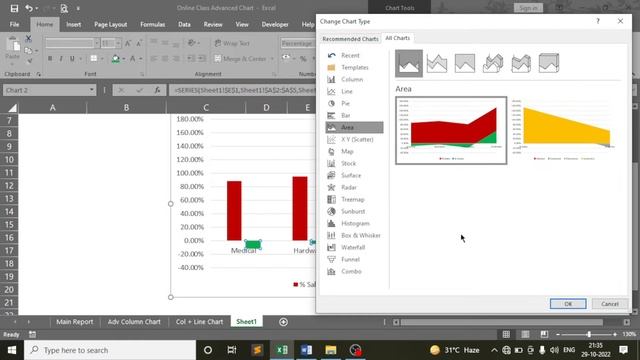Open the Insert ribbon tab

point(73,24)
